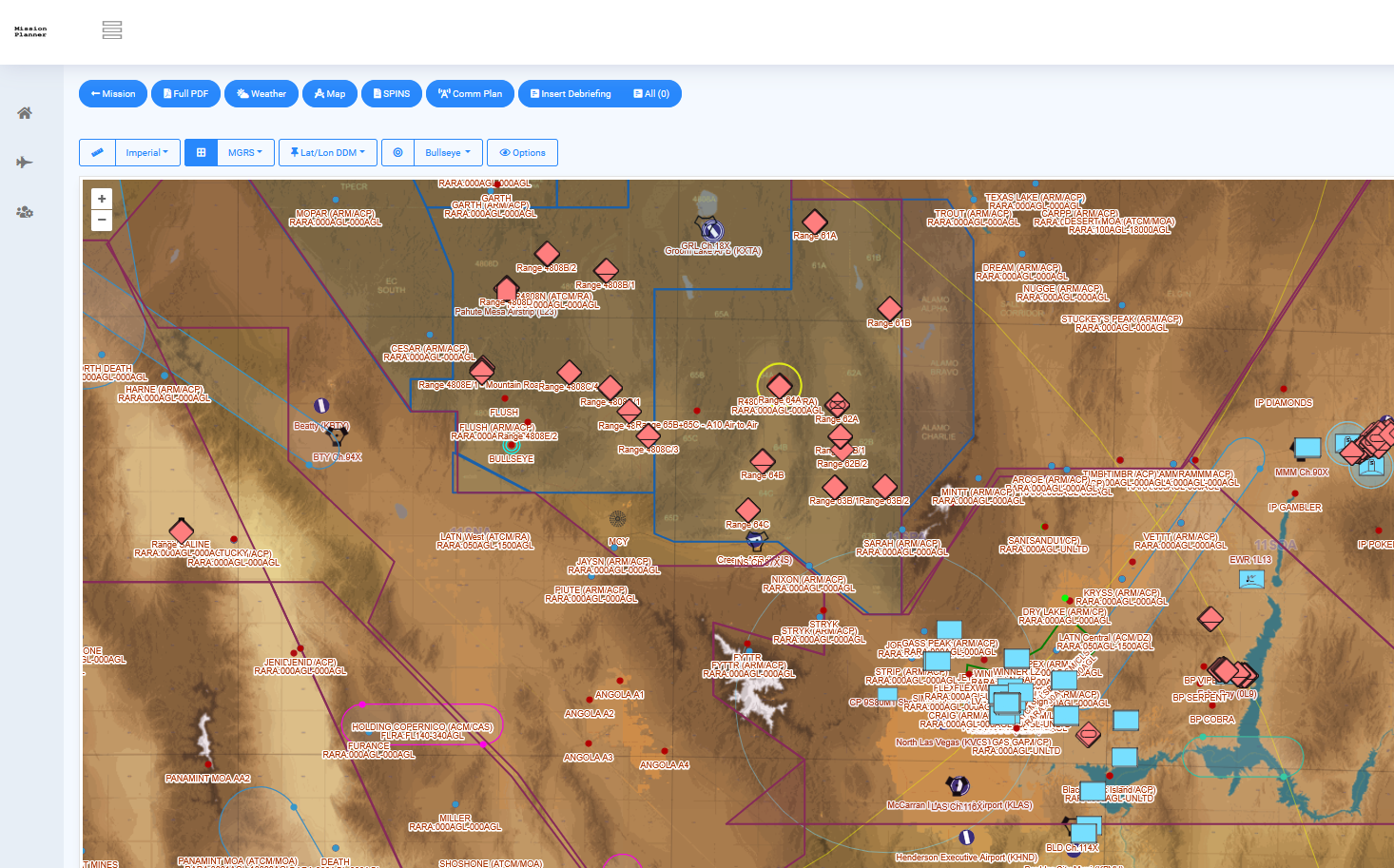1394x868 pixels.
Task: Click the Mission Planner logo
Action: click(30, 31)
